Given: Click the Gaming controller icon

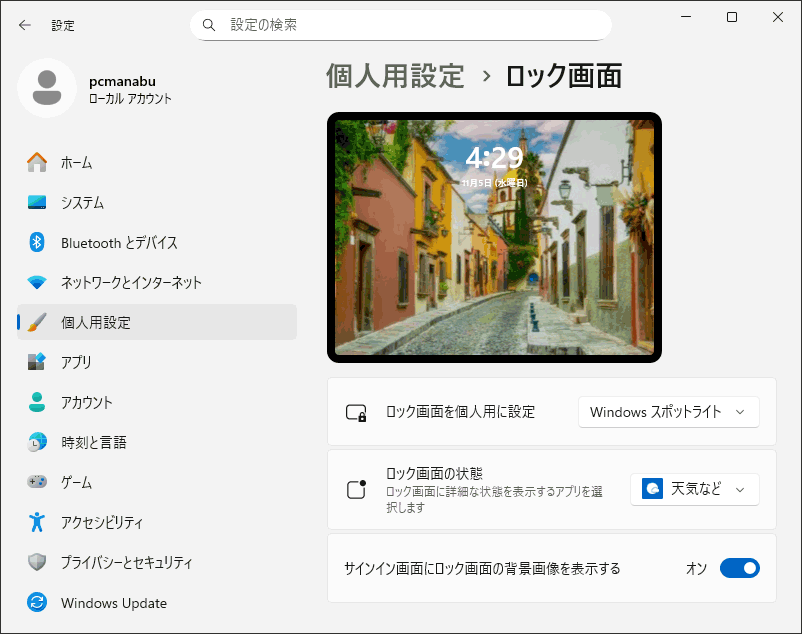Looking at the screenshot, I should coord(37,482).
